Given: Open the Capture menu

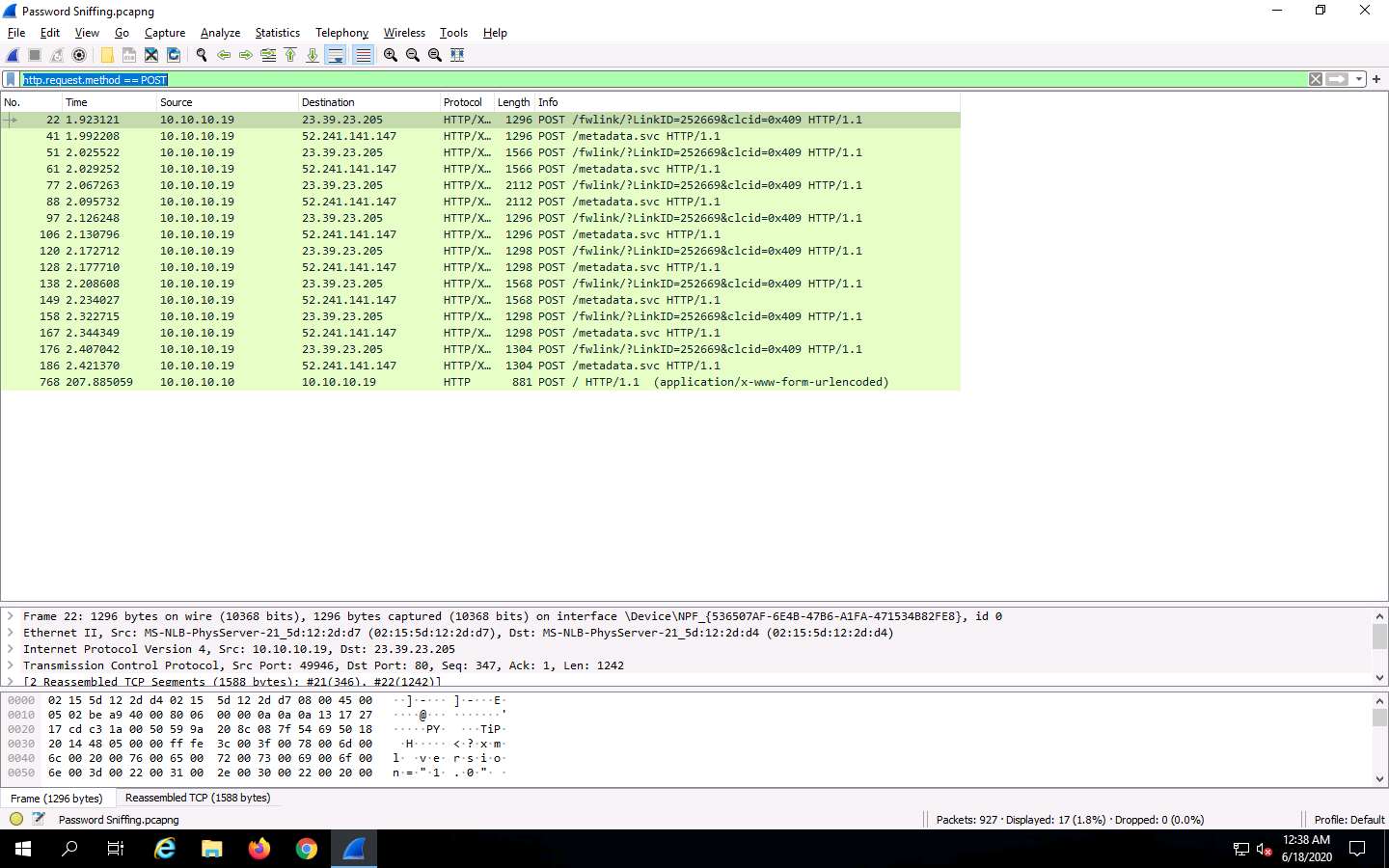Looking at the screenshot, I should 165,33.
